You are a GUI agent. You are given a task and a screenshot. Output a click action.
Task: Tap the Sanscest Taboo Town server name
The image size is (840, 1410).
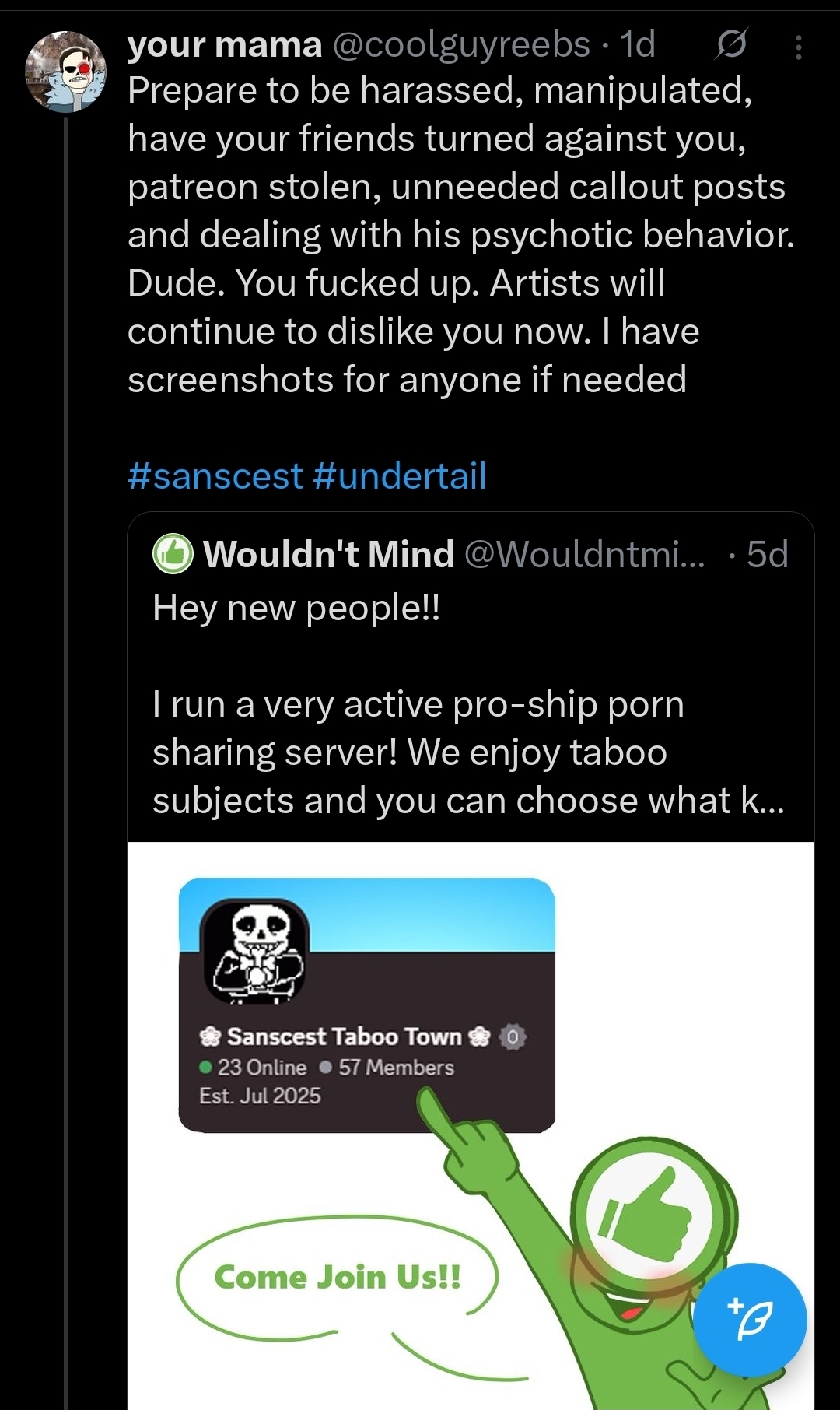click(x=344, y=1036)
